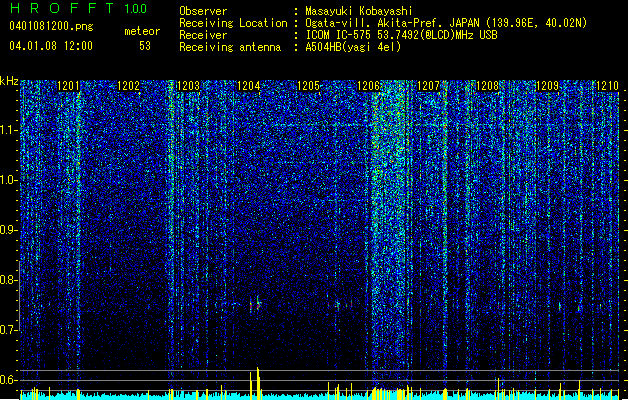Click the 0.6 kHz axis label
The height and width of the screenshot is (400, 629).
coord(8,380)
